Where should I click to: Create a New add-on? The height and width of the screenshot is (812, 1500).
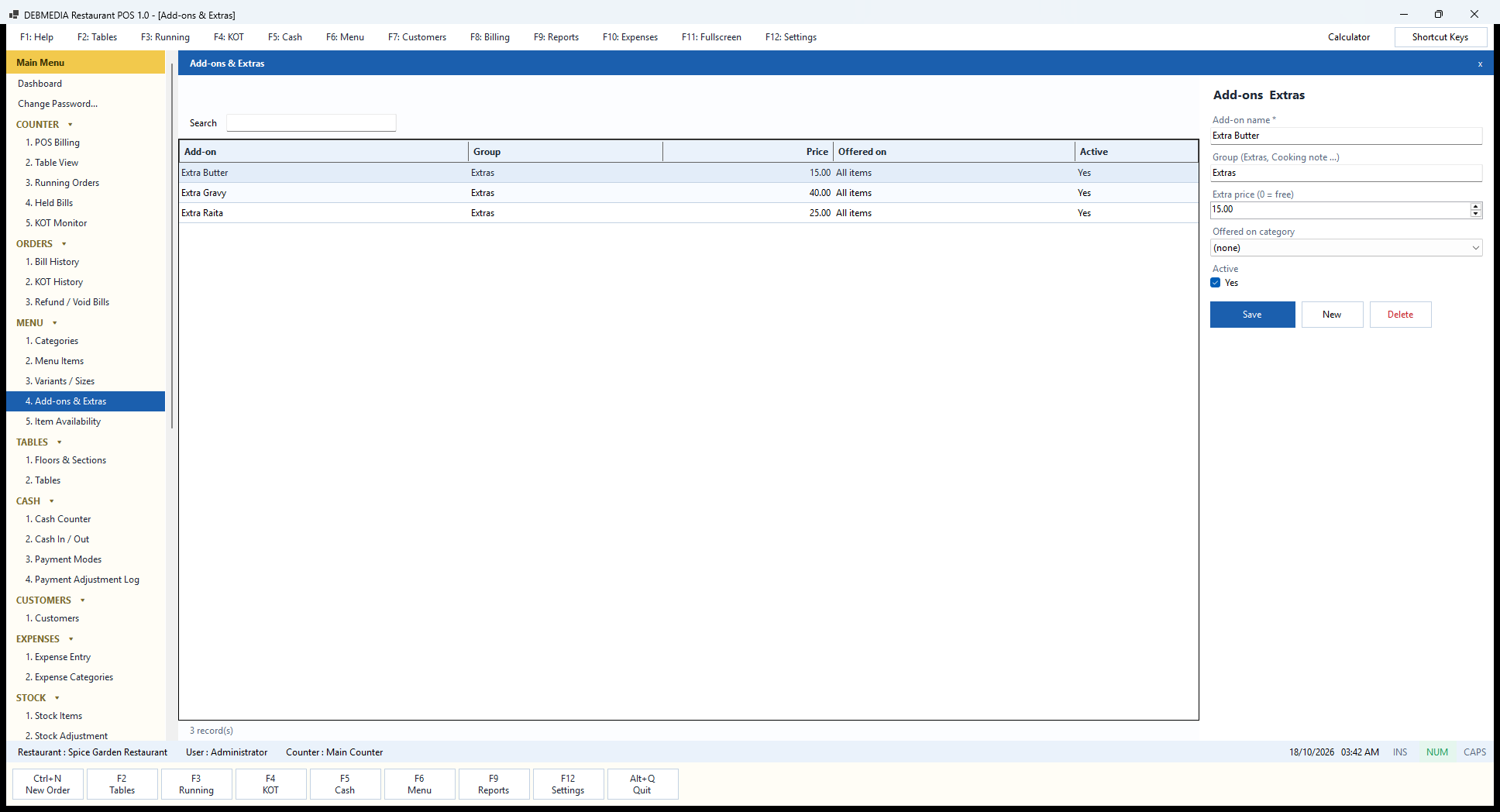(1332, 315)
